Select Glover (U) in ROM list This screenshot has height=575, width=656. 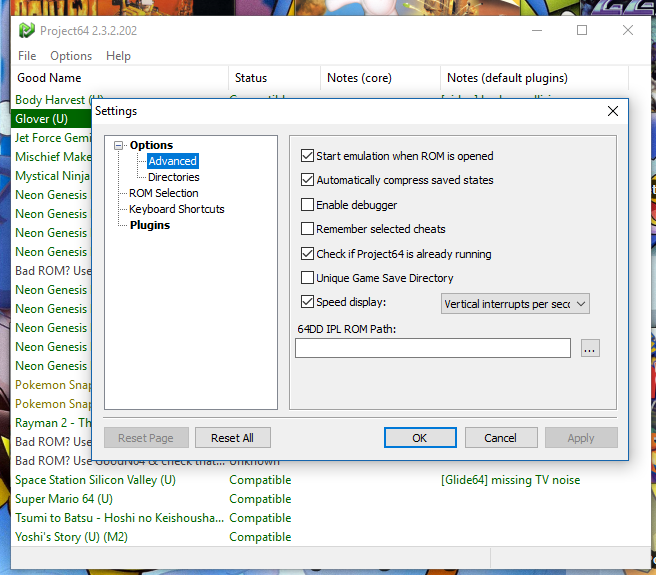51,119
